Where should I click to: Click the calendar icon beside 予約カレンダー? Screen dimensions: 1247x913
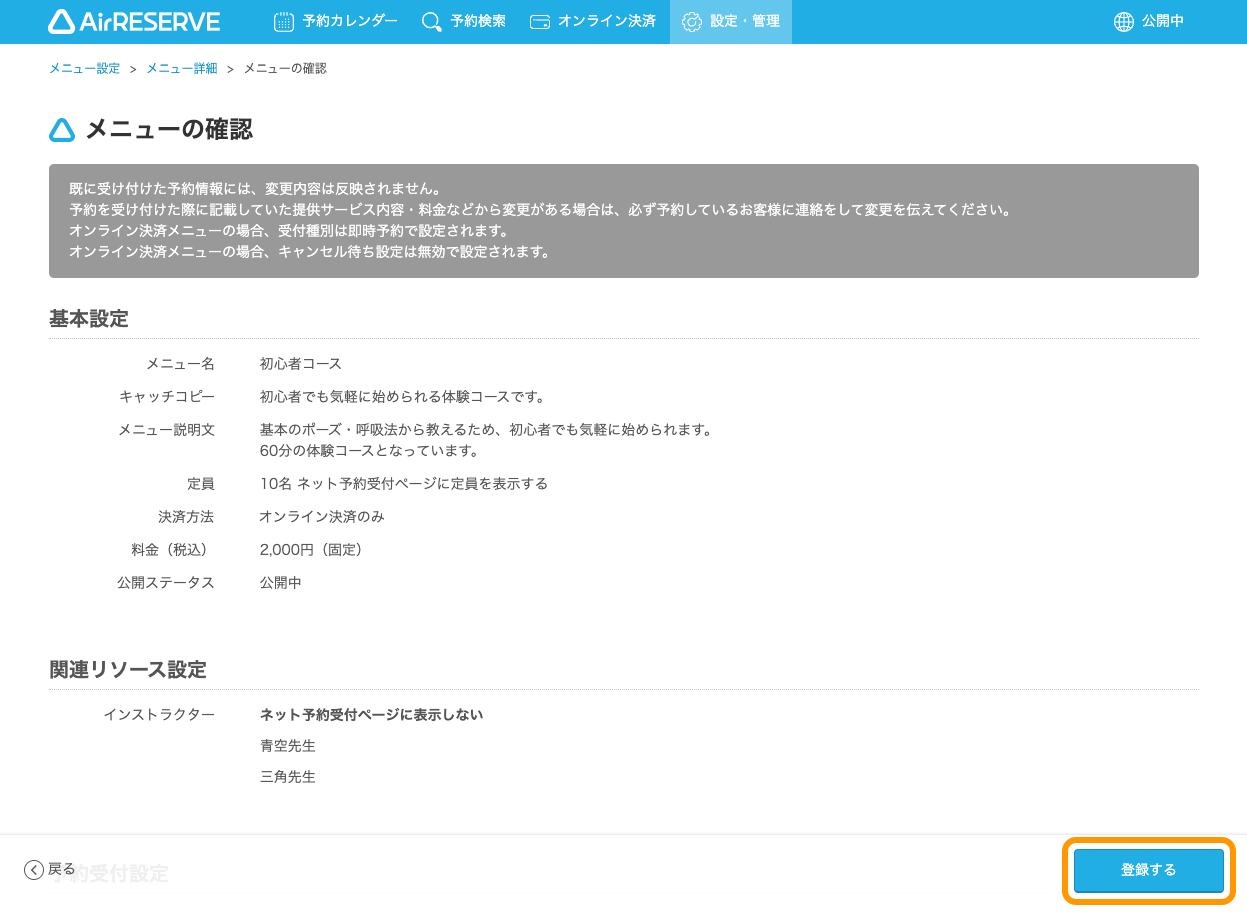(x=282, y=20)
